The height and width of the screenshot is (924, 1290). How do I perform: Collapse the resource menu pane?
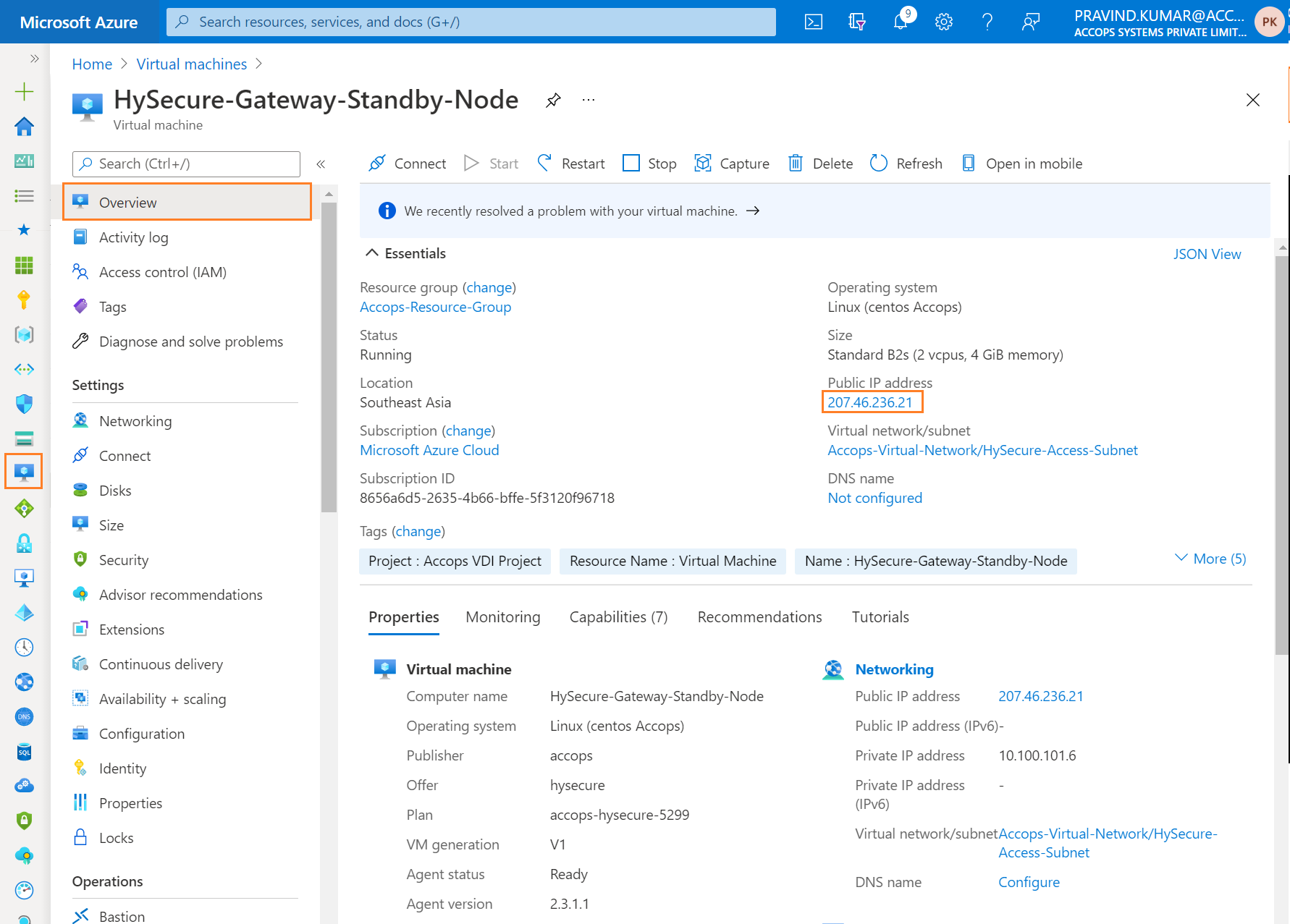pyautogui.click(x=321, y=164)
